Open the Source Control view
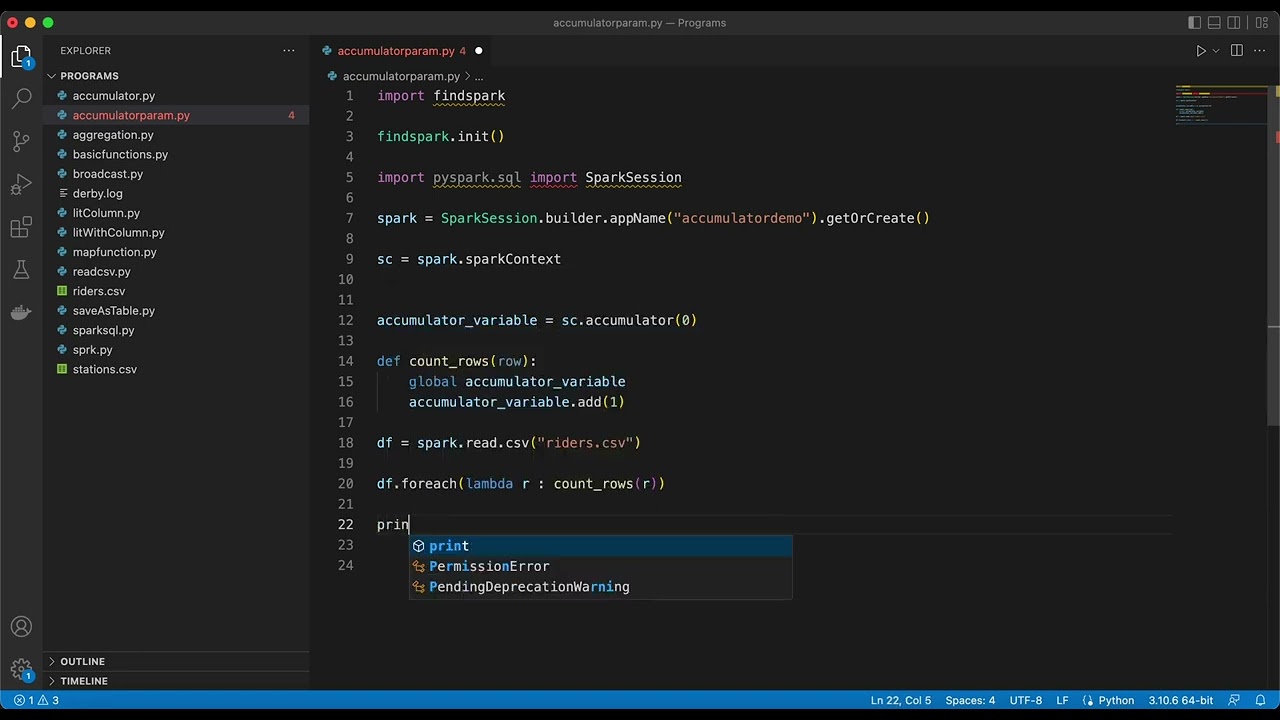The image size is (1280, 720). coord(22,141)
